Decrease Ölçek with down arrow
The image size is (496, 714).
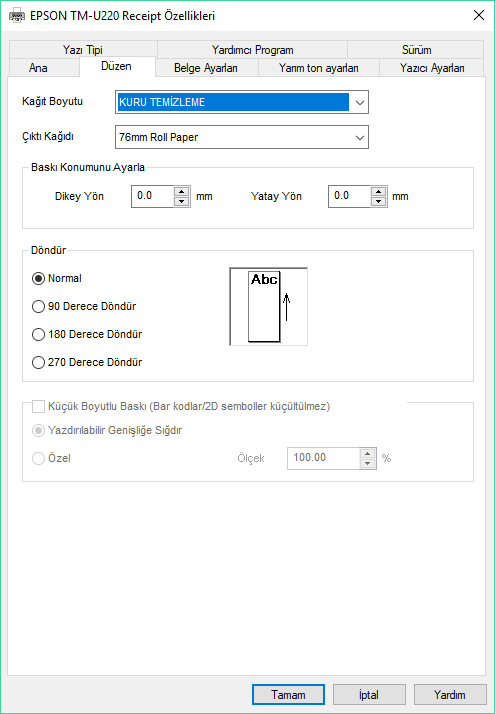(x=368, y=464)
